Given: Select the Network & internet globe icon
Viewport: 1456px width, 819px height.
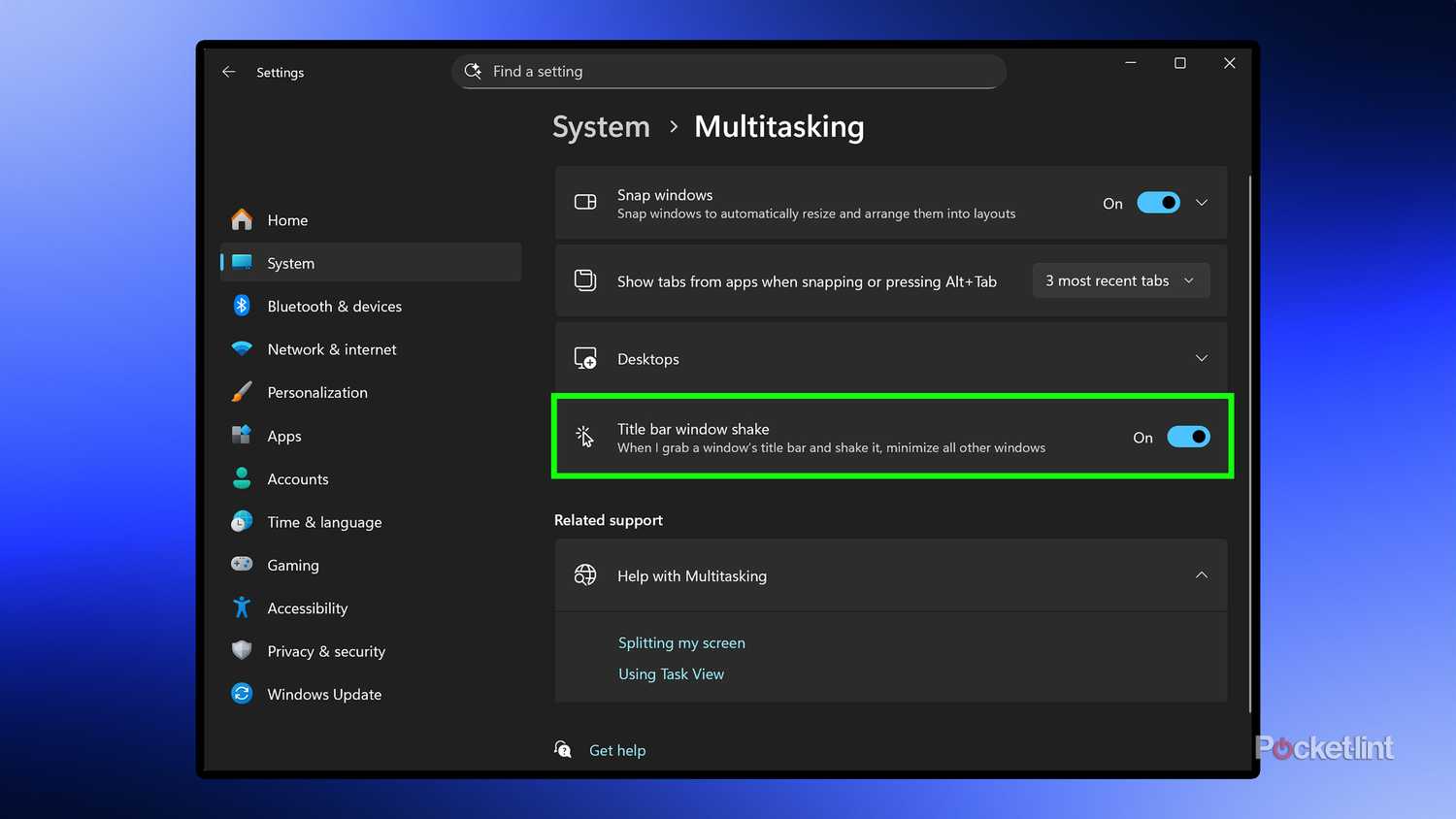Looking at the screenshot, I should click(x=241, y=348).
